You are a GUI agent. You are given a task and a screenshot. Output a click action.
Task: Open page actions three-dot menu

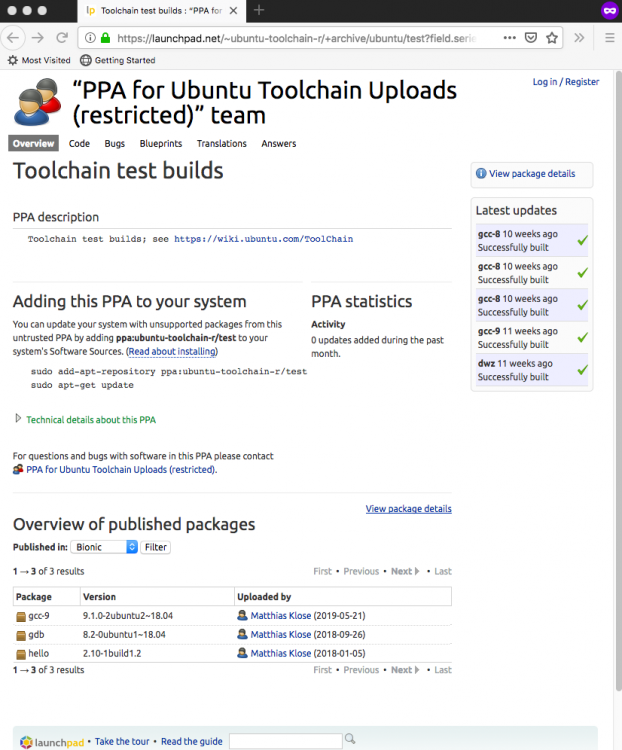(x=510, y=38)
